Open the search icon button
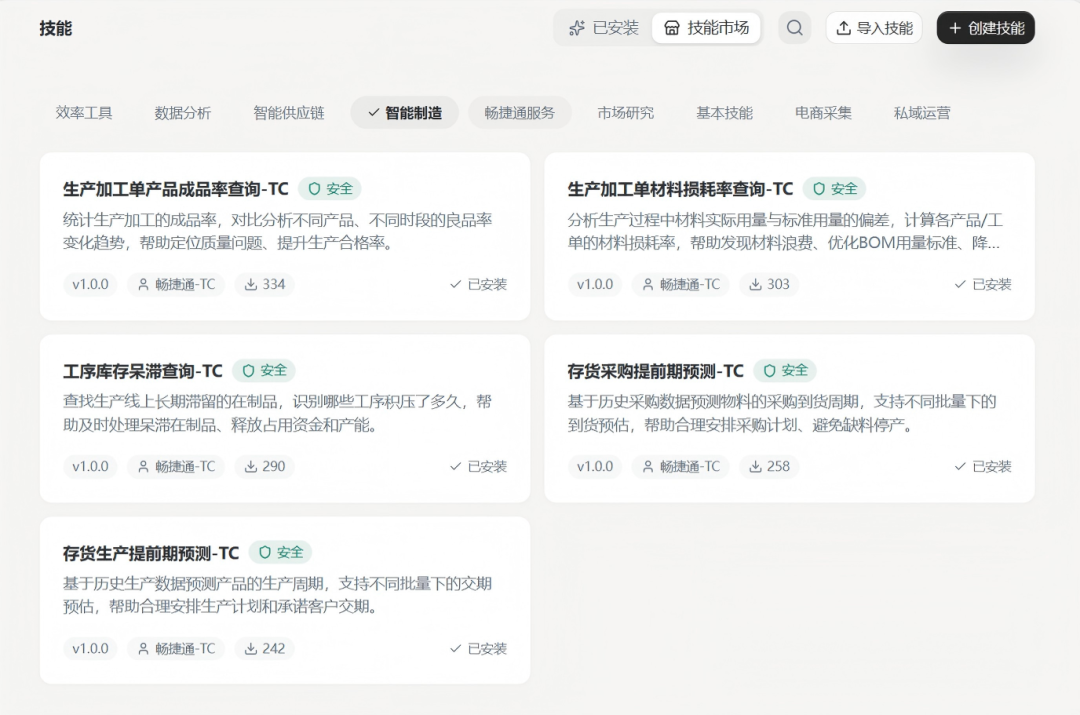Screen dimensions: 1080x715 794,28
